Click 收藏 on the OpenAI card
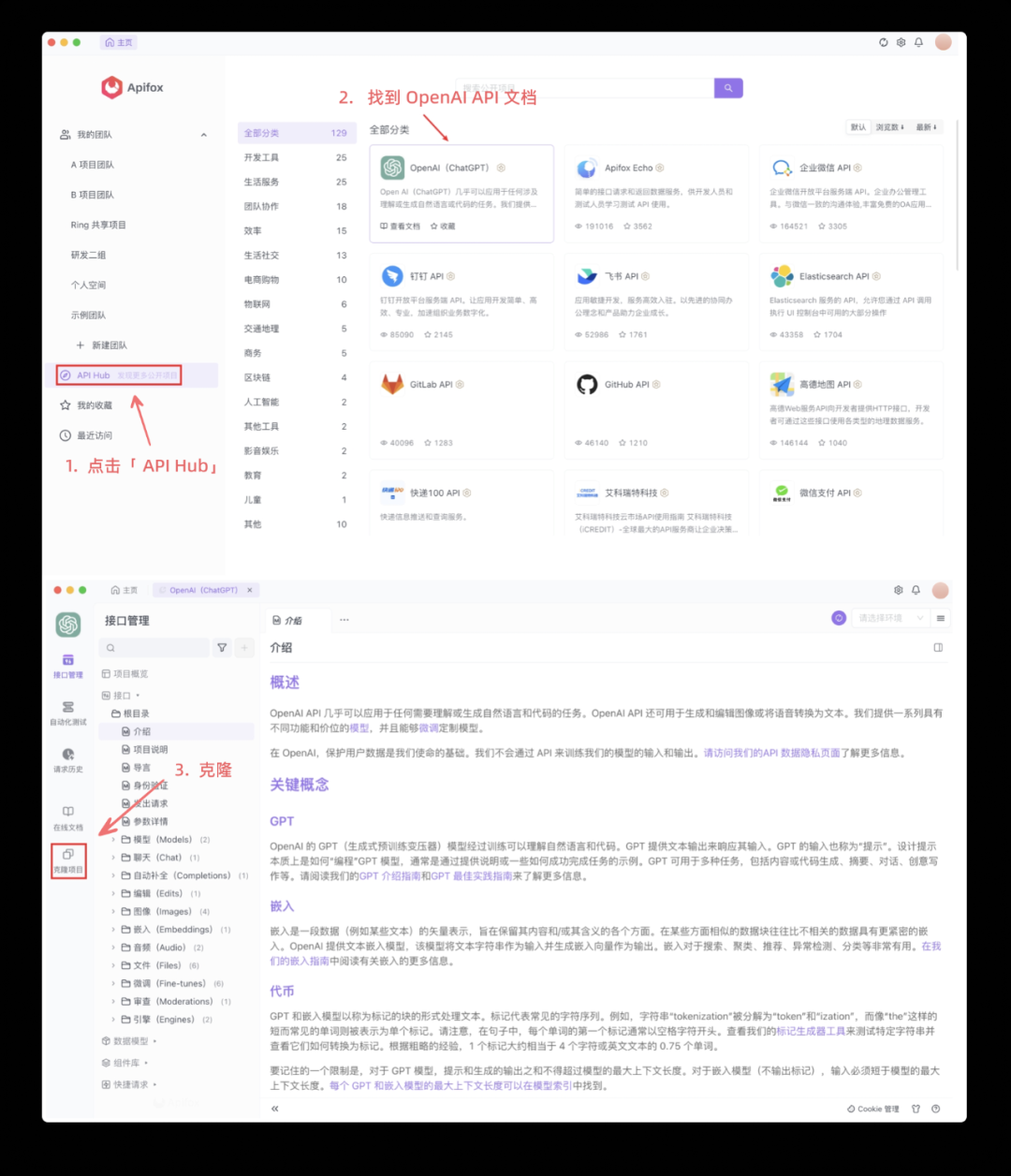Viewport: 1011px width, 1176px height. 443,227
